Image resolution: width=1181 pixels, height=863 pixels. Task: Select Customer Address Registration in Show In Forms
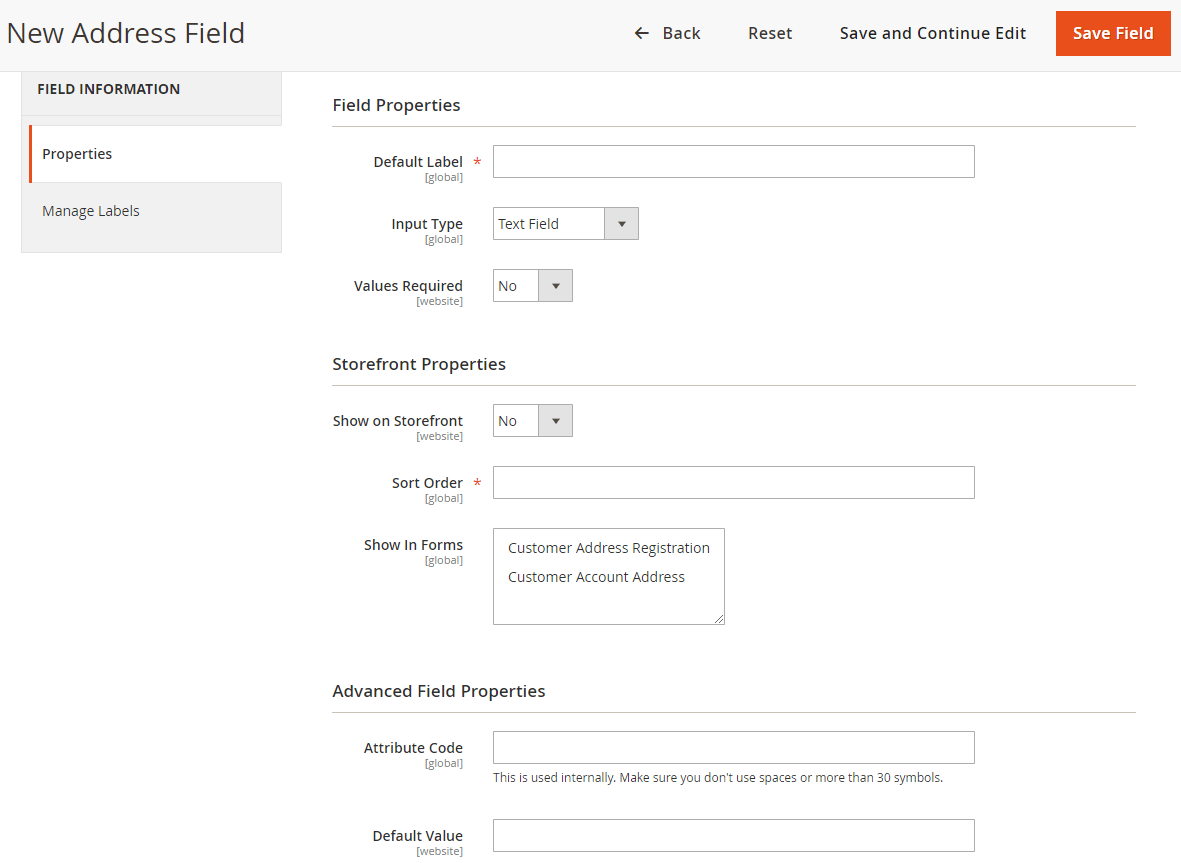coord(608,547)
